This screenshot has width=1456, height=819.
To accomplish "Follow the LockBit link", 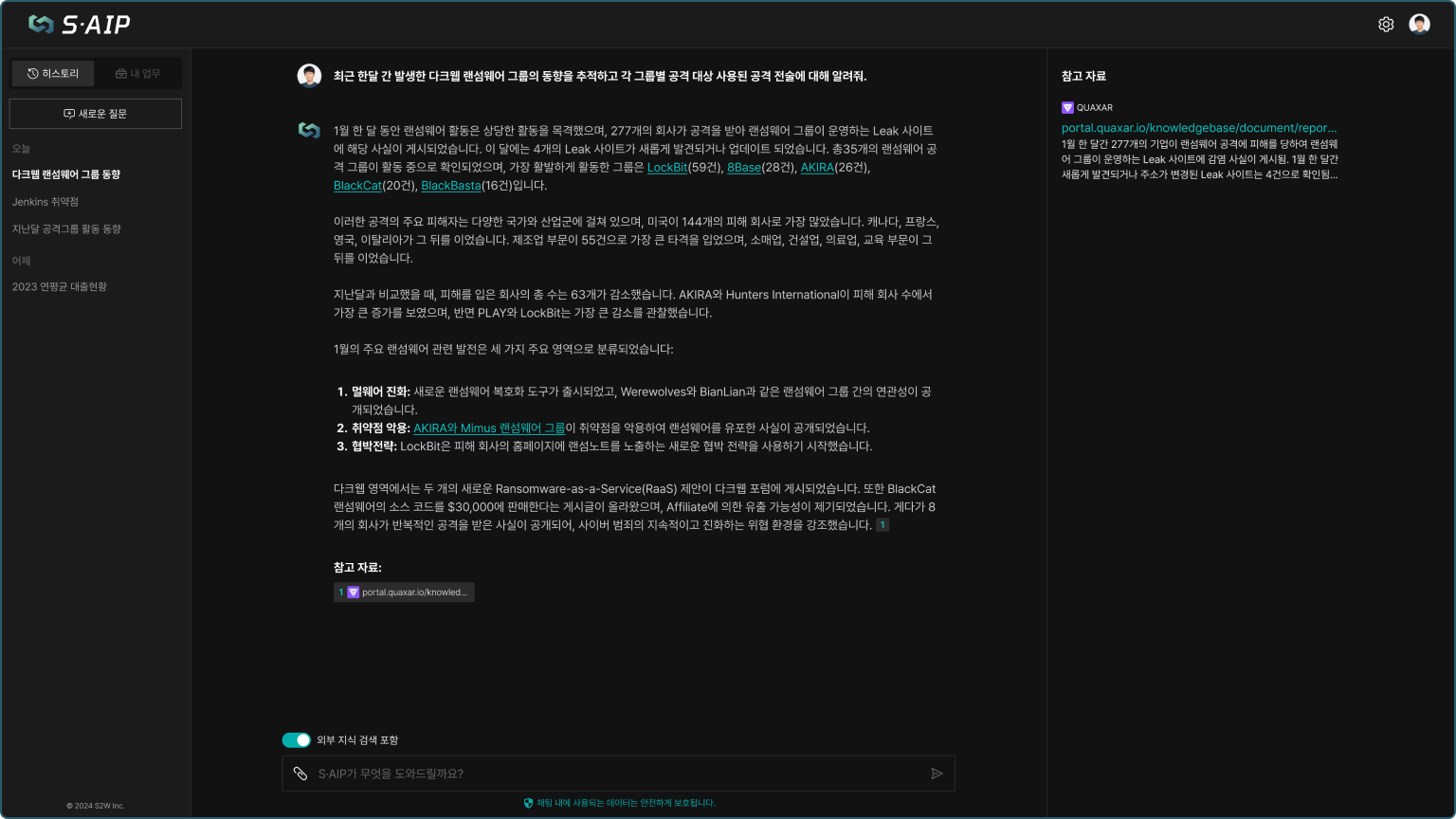I will [667, 168].
